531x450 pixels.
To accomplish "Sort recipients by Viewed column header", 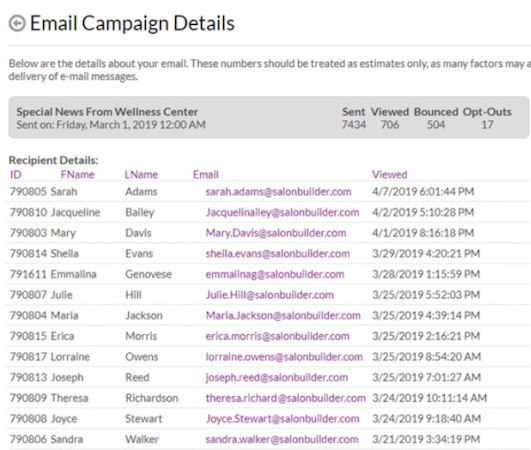I will (390, 175).
